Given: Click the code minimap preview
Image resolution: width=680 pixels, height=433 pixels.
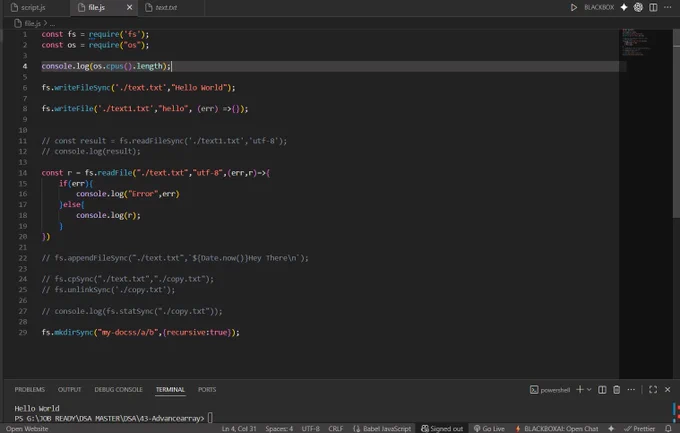Looking at the screenshot, I should coord(635,43).
